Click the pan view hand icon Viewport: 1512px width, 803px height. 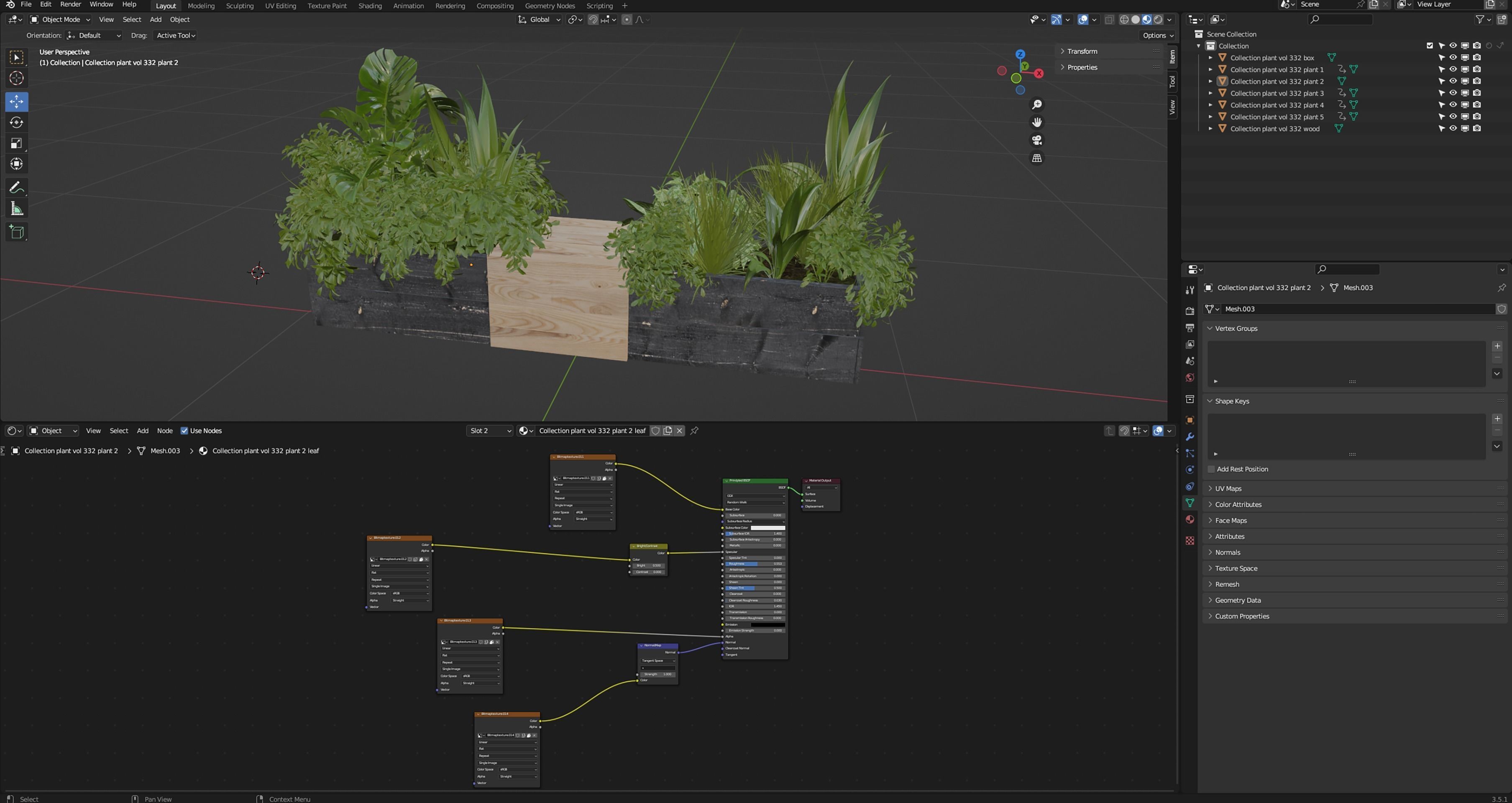1037,122
